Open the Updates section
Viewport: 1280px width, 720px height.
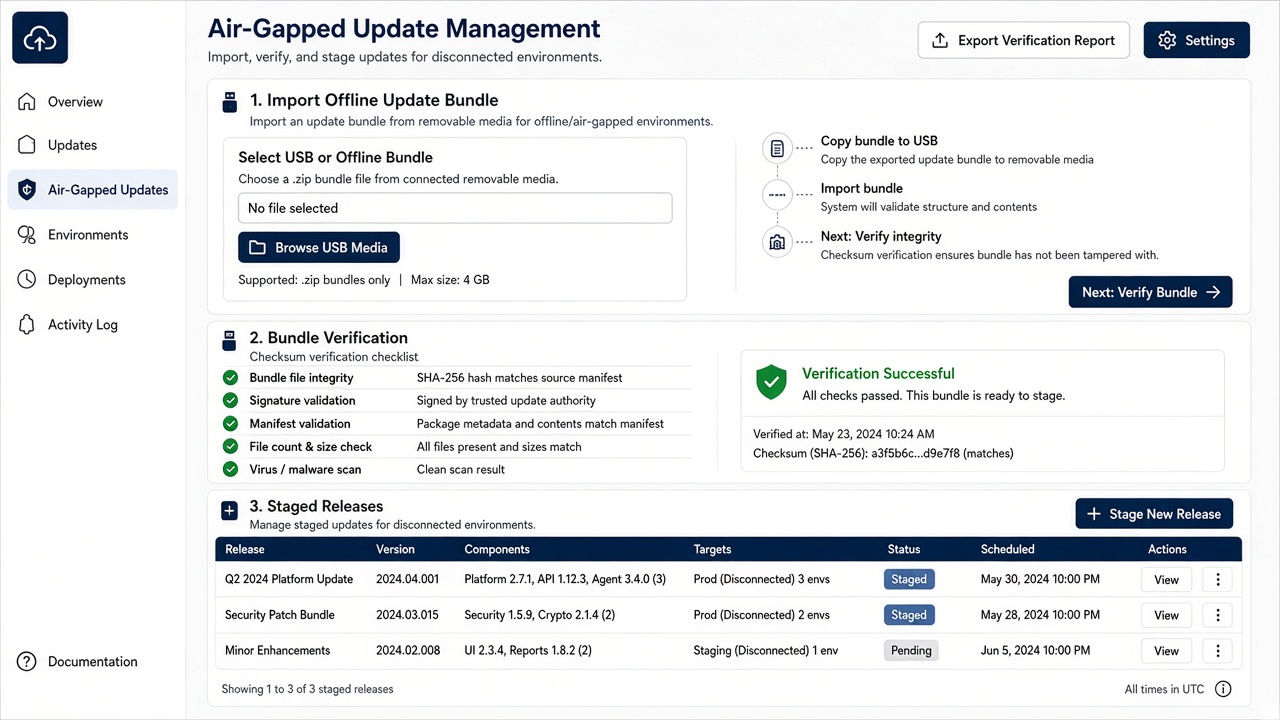coord(92,145)
